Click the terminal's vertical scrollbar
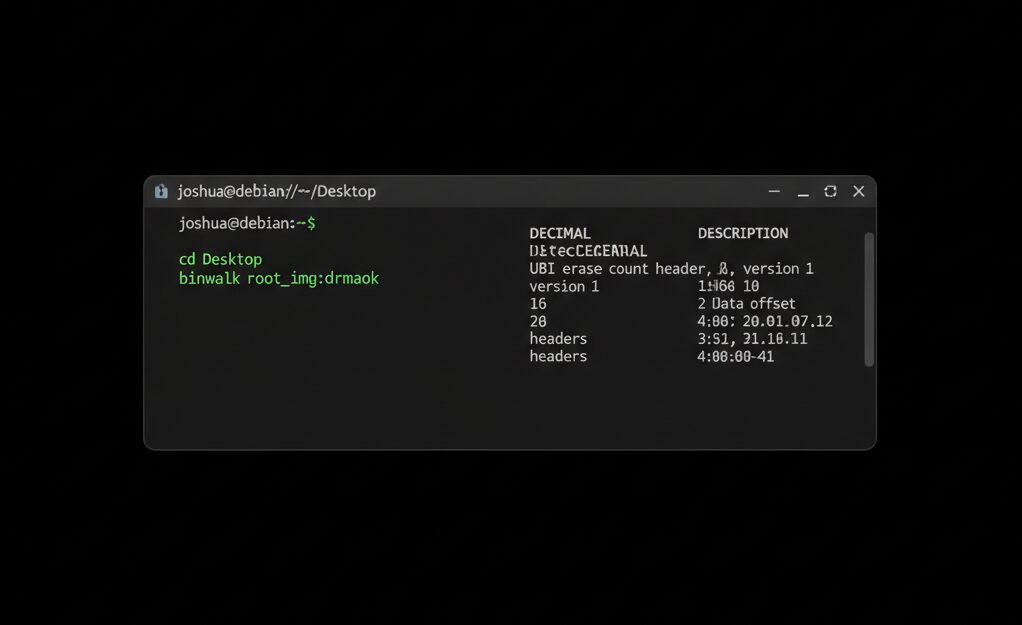The image size is (1022, 625). (x=868, y=299)
